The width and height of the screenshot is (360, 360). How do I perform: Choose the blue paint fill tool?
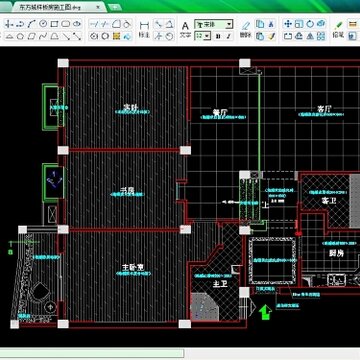[127, 36]
